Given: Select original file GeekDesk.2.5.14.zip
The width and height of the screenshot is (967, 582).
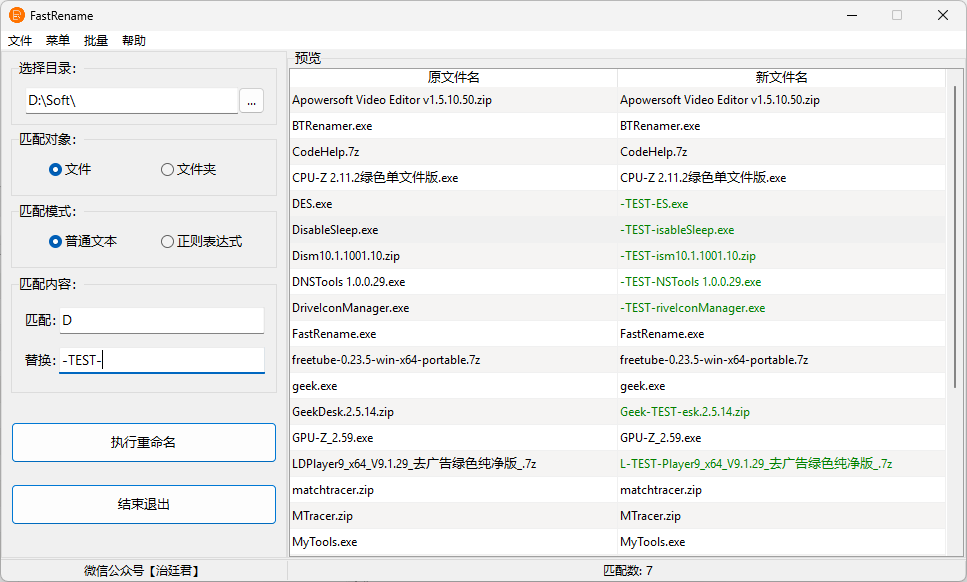Looking at the screenshot, I should click(x=343, y=412).
